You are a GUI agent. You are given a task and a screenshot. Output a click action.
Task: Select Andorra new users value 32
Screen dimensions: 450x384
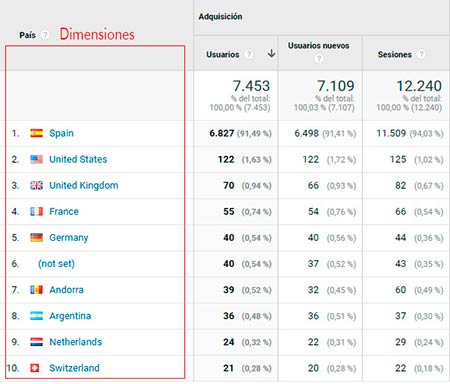(313, 290)
